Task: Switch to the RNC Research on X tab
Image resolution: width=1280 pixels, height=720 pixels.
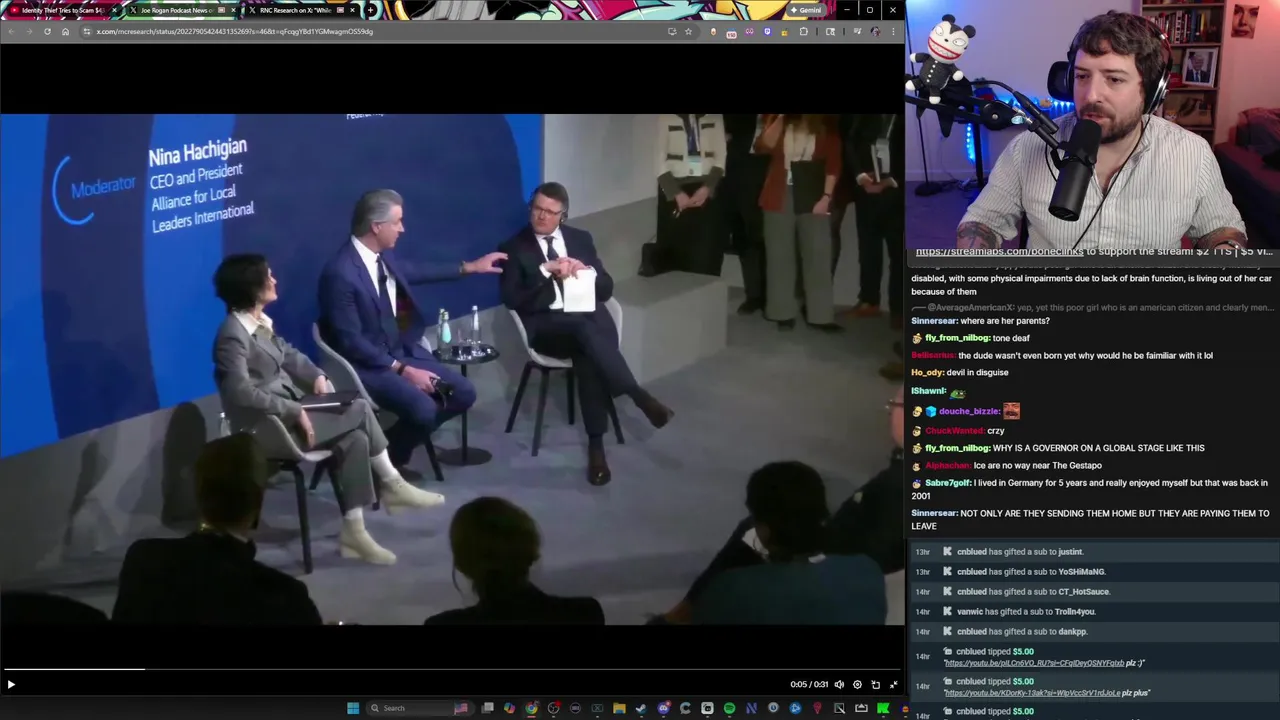Action: (x=301, y=10)
